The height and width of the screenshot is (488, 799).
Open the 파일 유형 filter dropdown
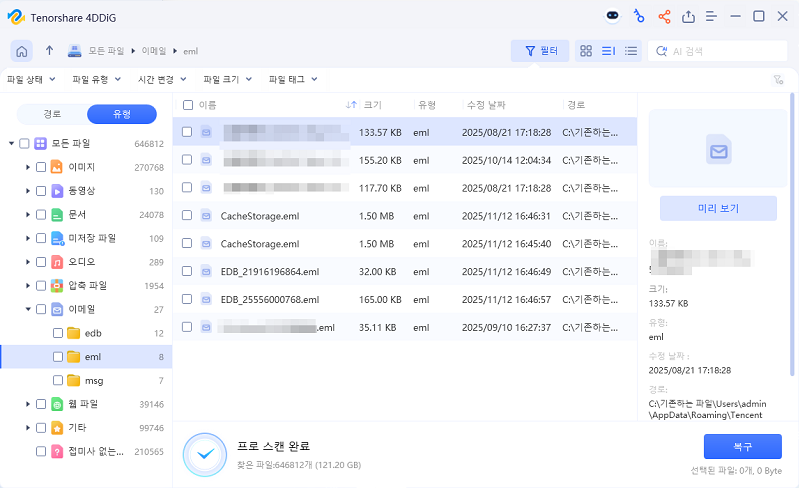click(x=96, y=79)
